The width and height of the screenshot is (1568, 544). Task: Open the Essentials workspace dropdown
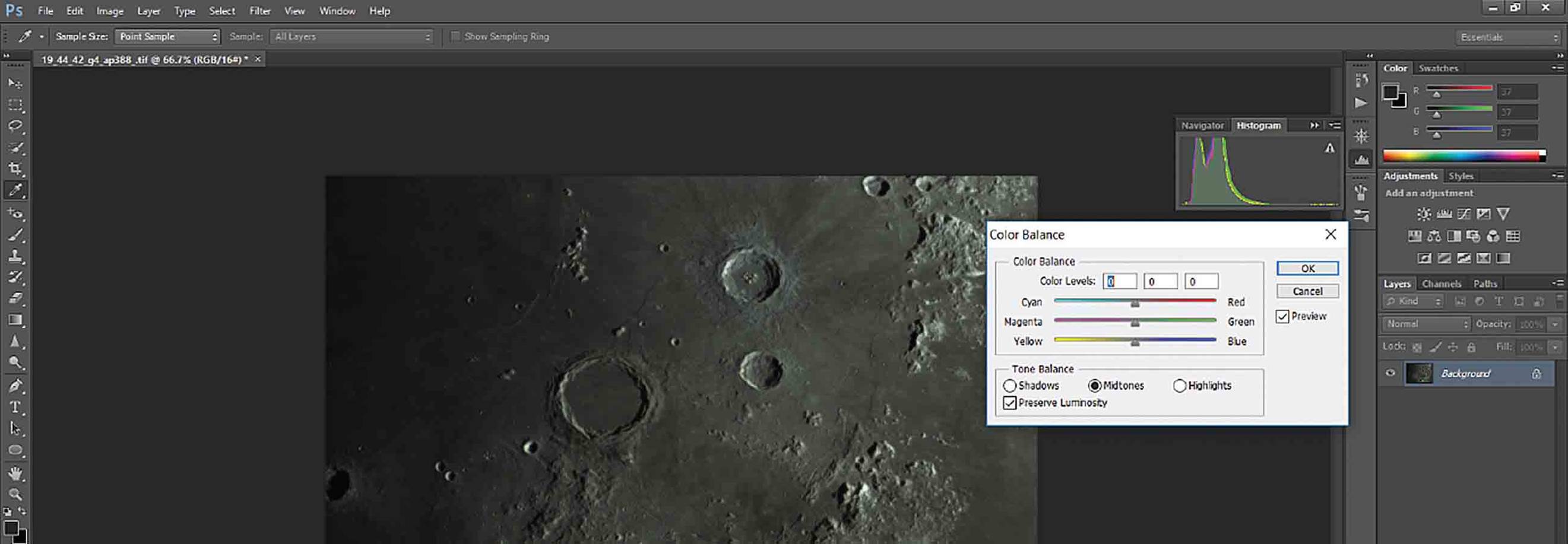1509,37
